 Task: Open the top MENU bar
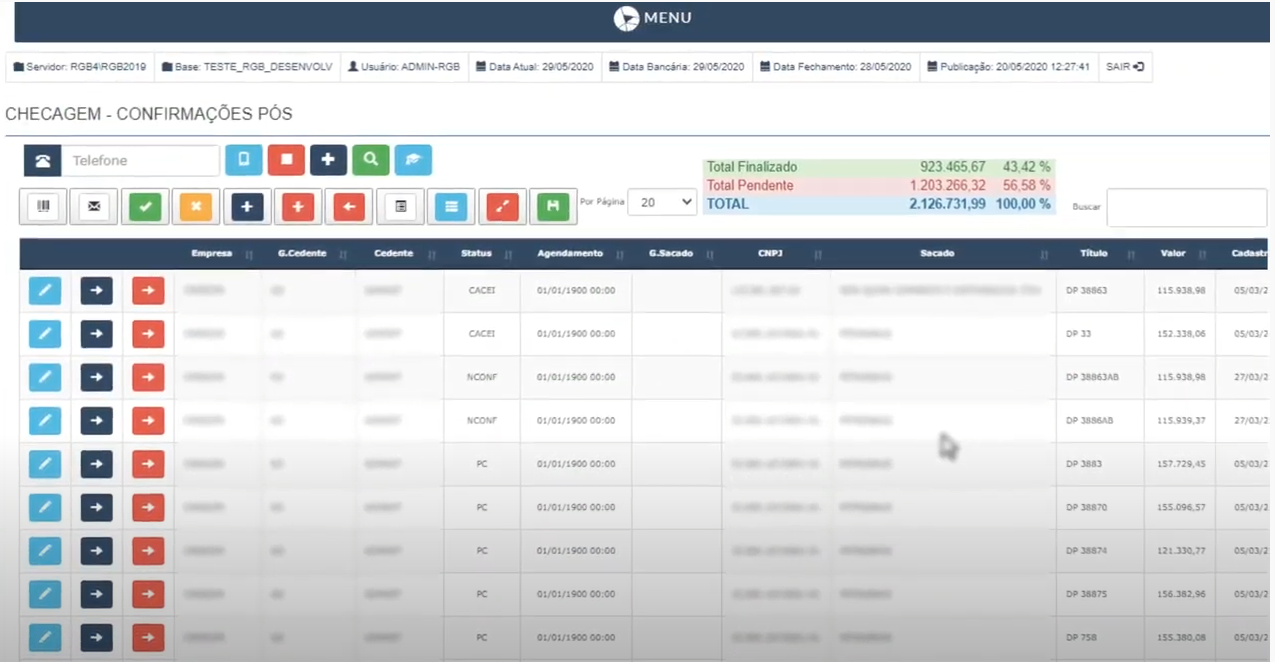(x=652, y=18)
